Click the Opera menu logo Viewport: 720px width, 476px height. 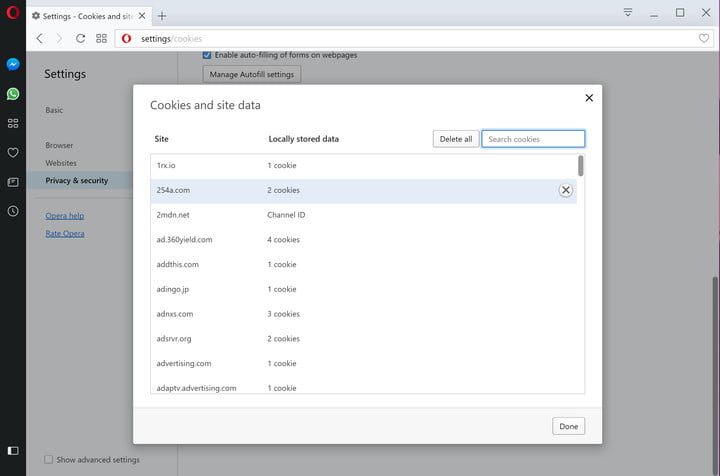pos(12,14)
